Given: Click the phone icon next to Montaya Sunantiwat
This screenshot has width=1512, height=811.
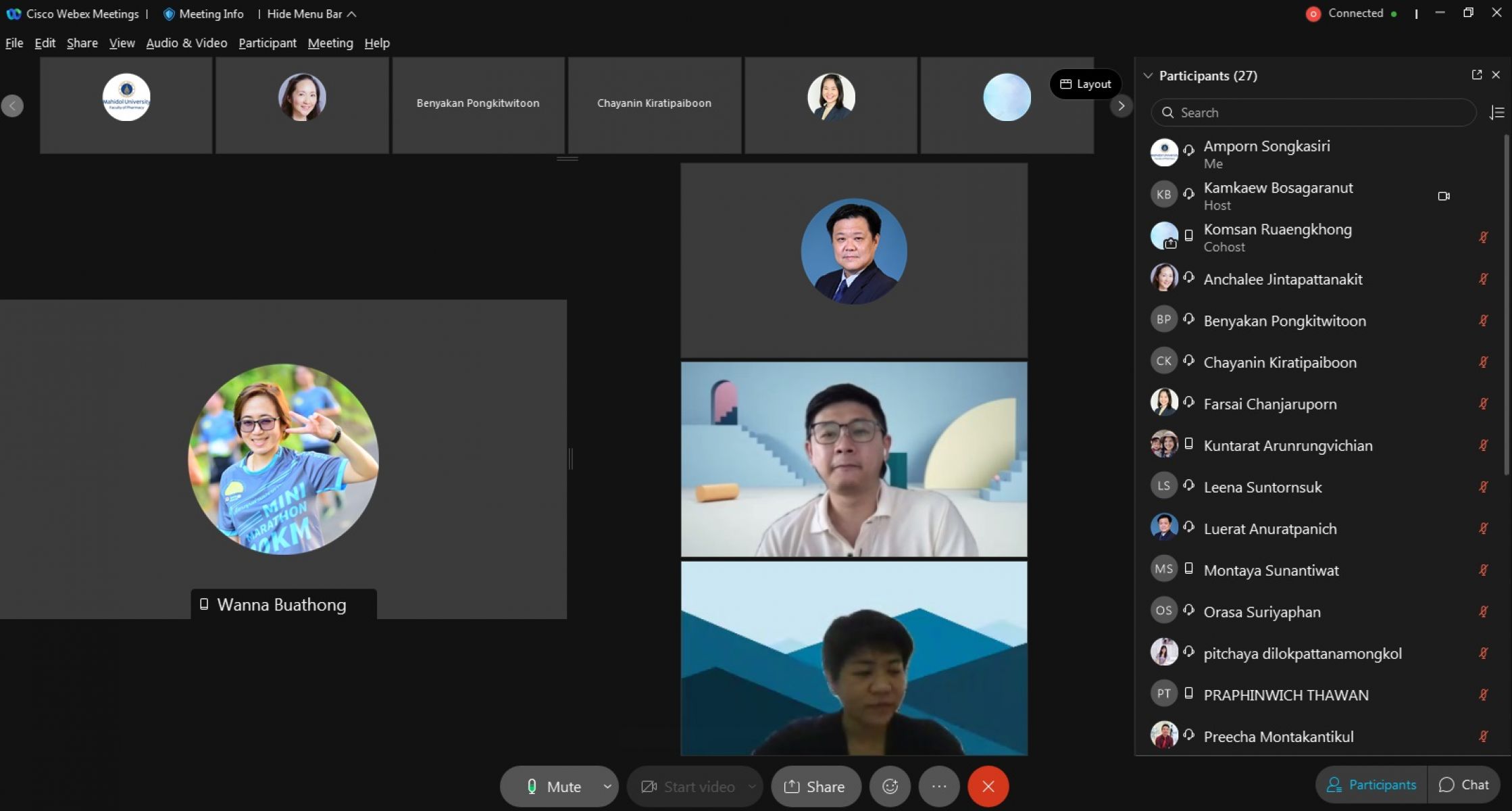Looking at the screenshot, I should (x=1189, y=569).
